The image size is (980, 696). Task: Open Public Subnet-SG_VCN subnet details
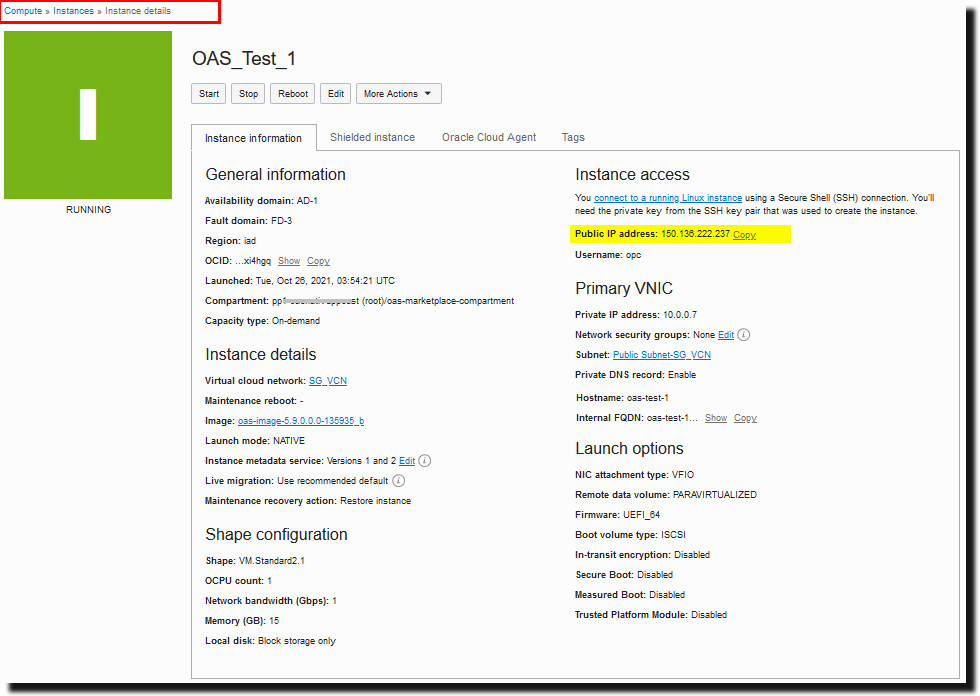pos(663,354)
